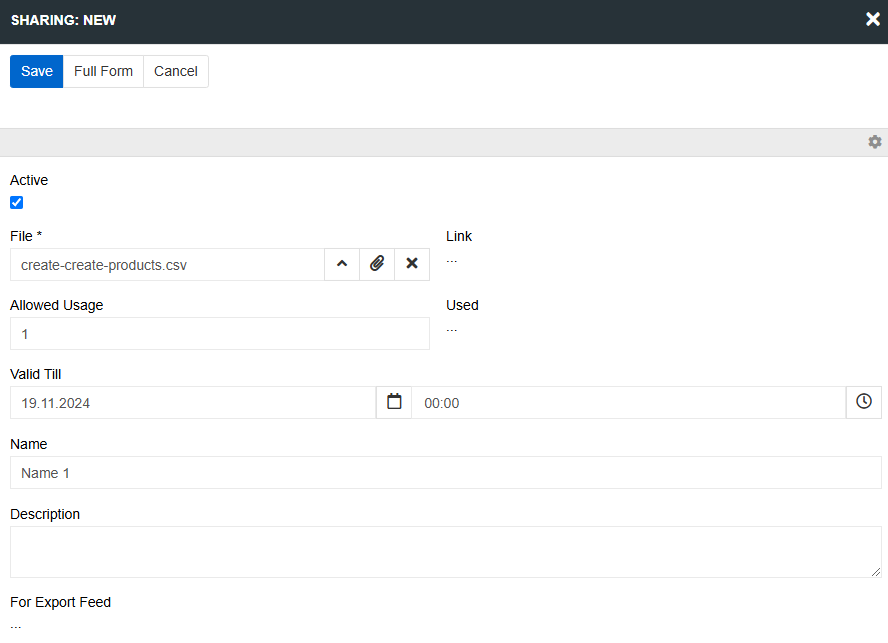This screenshot has height=643, width=888.
Task: Click the For Export Feed value
Action: point(16,626)
